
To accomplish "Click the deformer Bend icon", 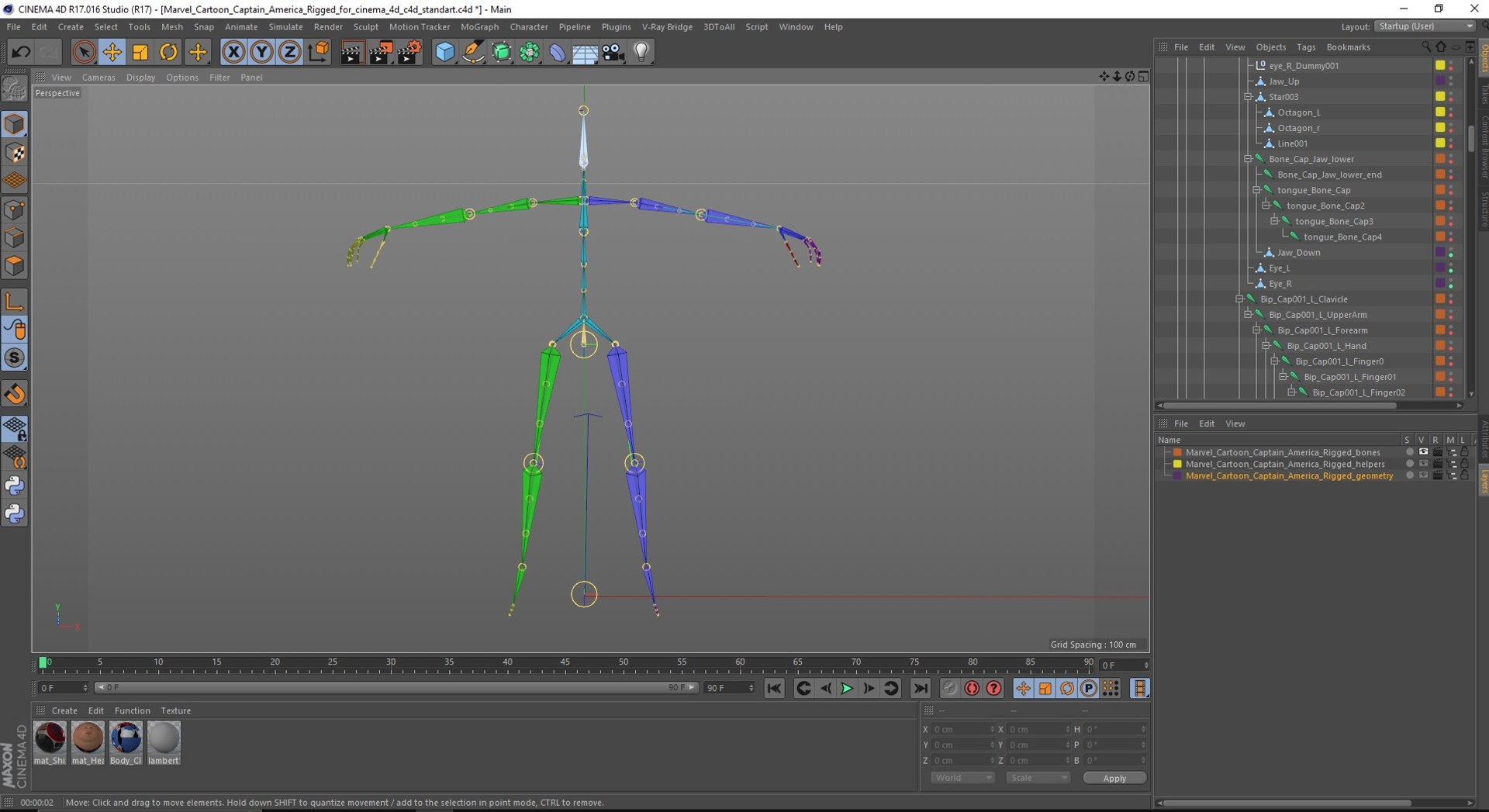I will (x=558, y=52).
